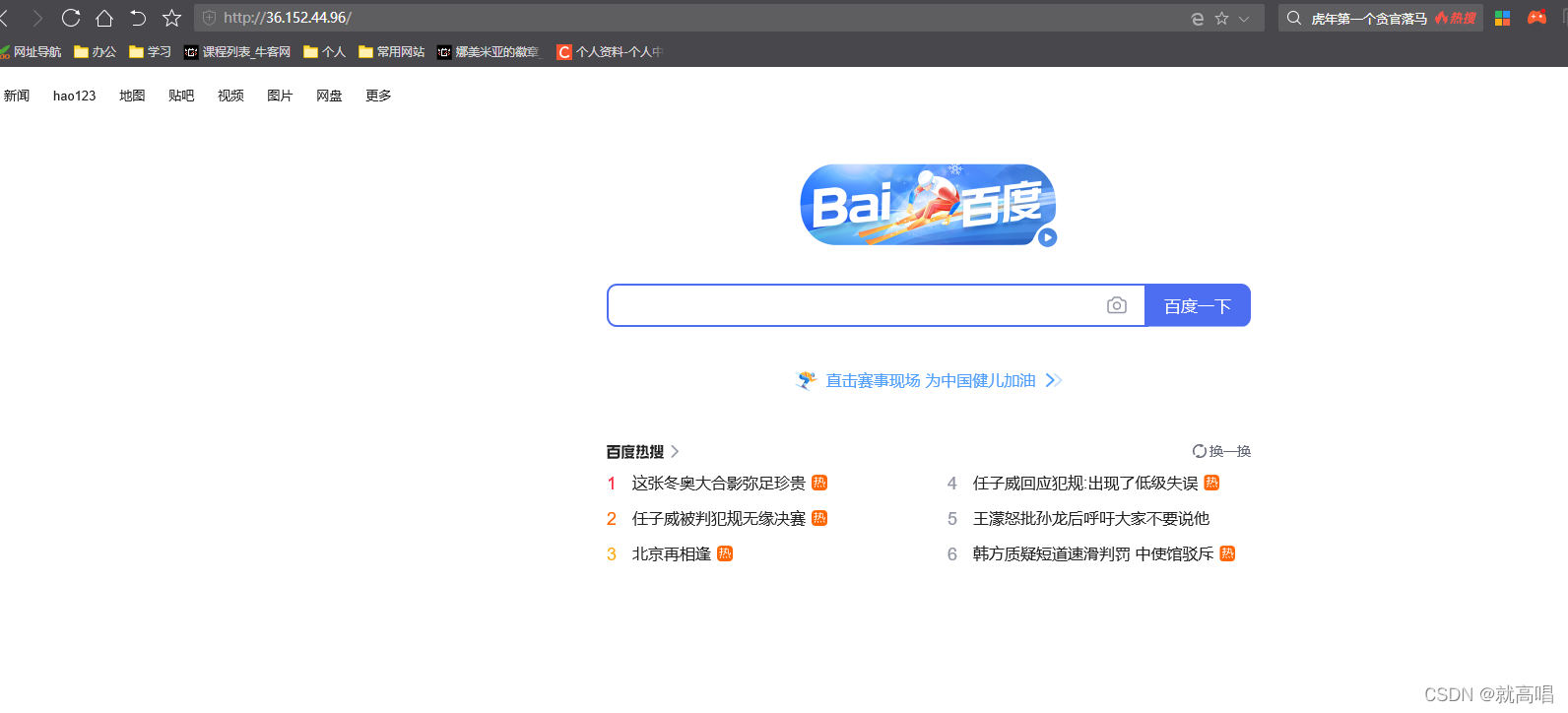Click the skier icon beside 直击赛事现场
The height and width of the screenshot is (713, 1568).
click(x=807, y=380)
